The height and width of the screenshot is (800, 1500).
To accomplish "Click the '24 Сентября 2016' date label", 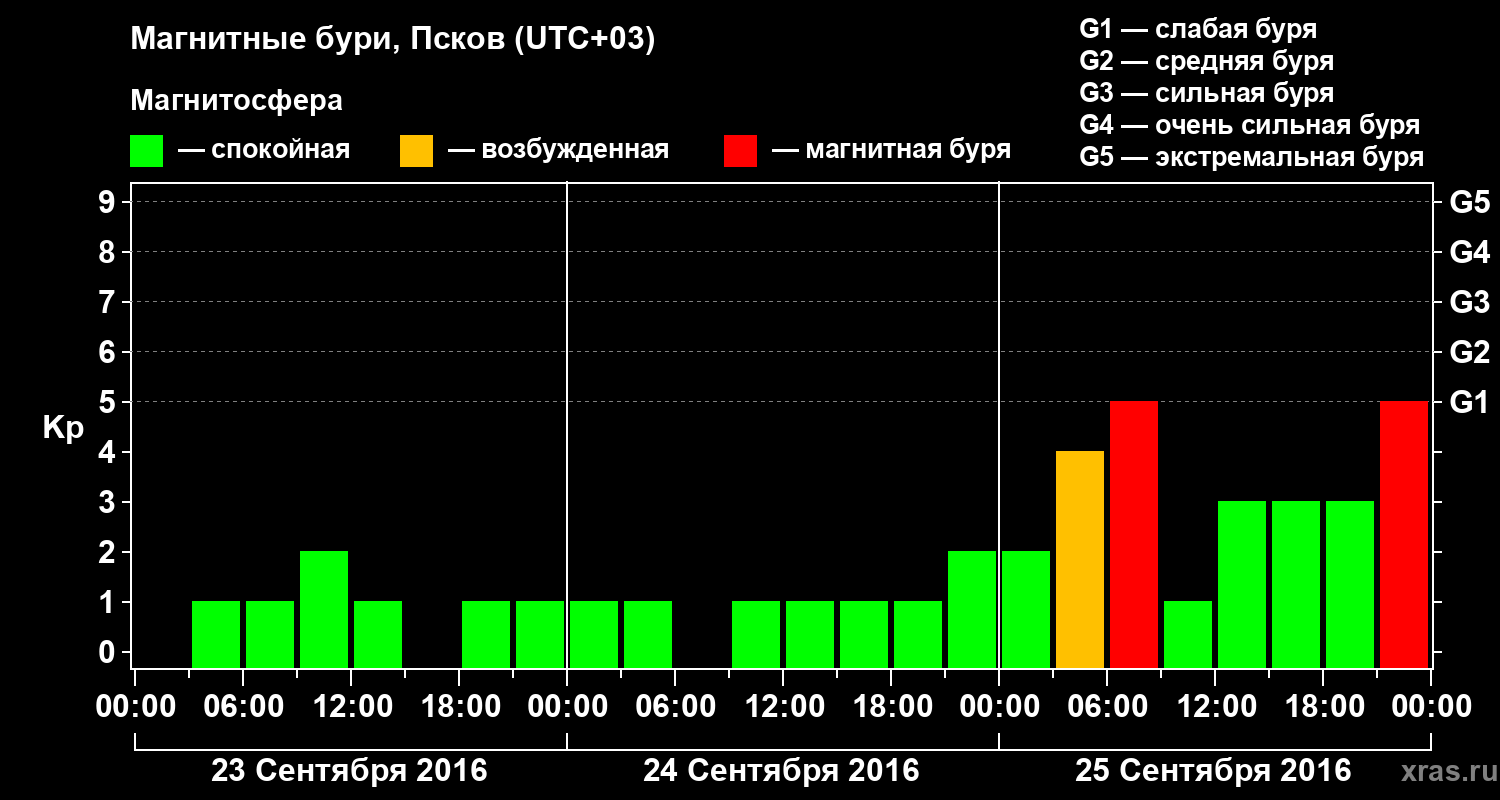I will click(x=781, y=771).
